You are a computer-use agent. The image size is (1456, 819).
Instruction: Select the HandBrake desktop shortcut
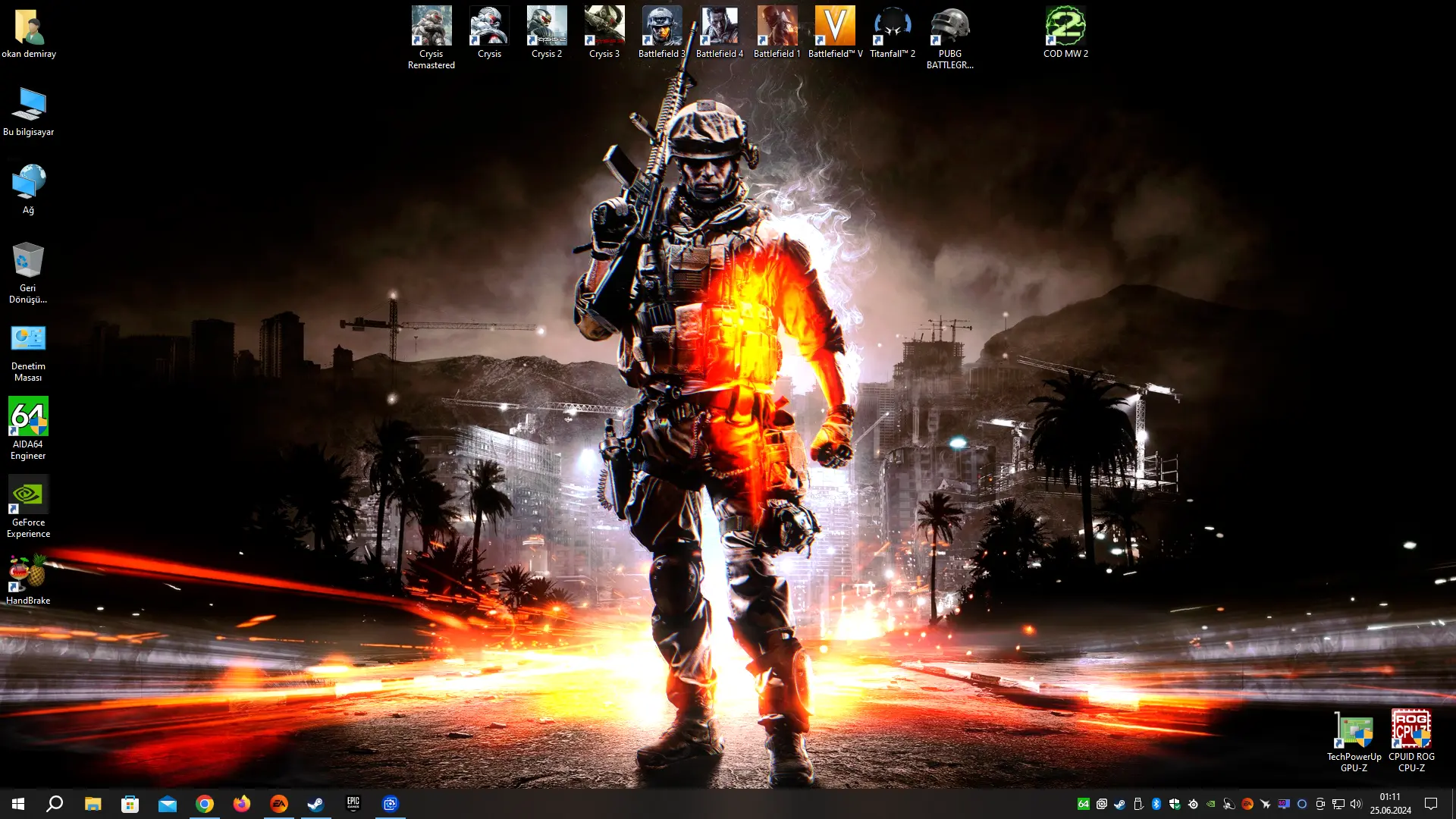pos(28,580)
